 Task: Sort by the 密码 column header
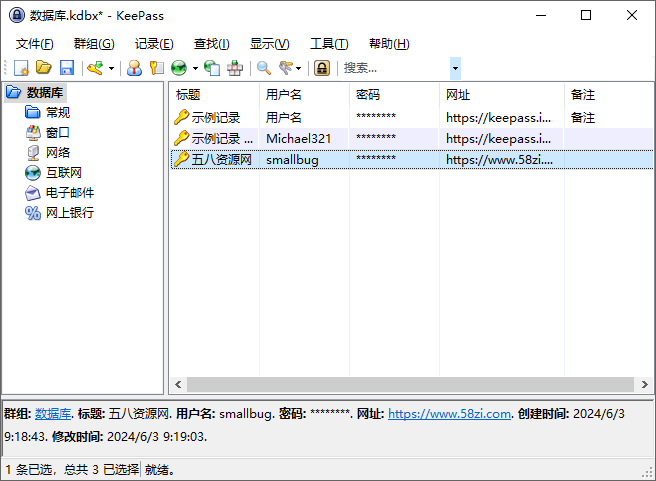coord(394,95)
